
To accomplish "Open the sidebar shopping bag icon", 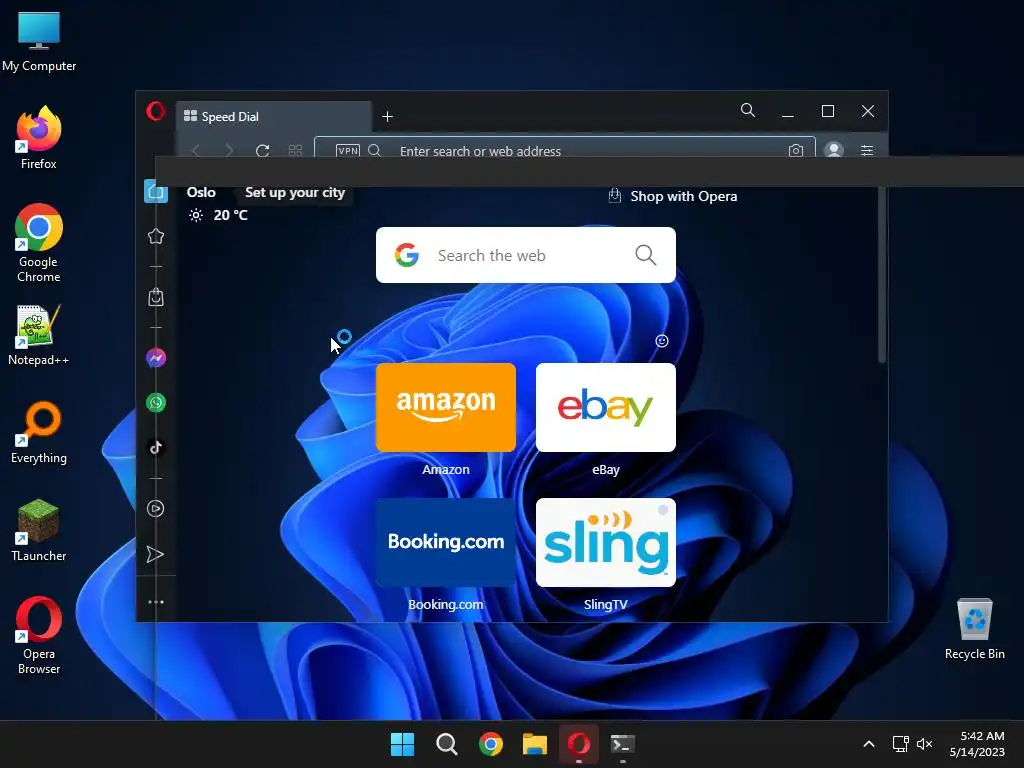I will (155, 297).
